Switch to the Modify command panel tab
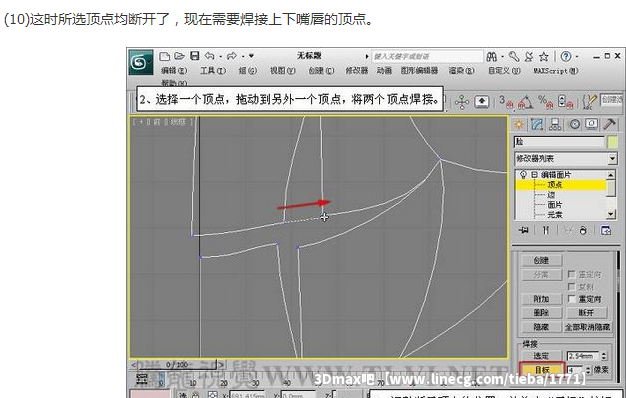This screenshot has height=398, width=626. 537,125
